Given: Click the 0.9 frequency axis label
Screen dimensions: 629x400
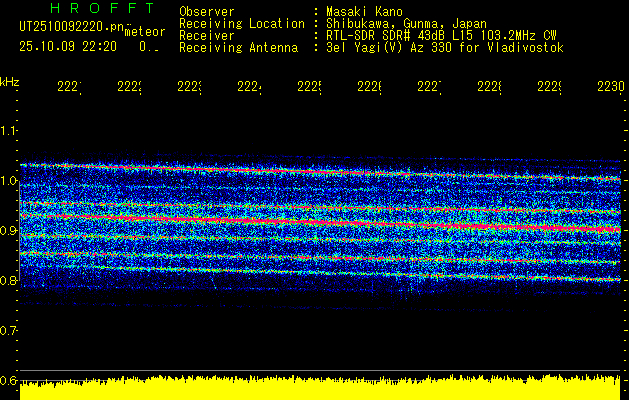Looking at the screenshot, I should click(x=8, y=230).
